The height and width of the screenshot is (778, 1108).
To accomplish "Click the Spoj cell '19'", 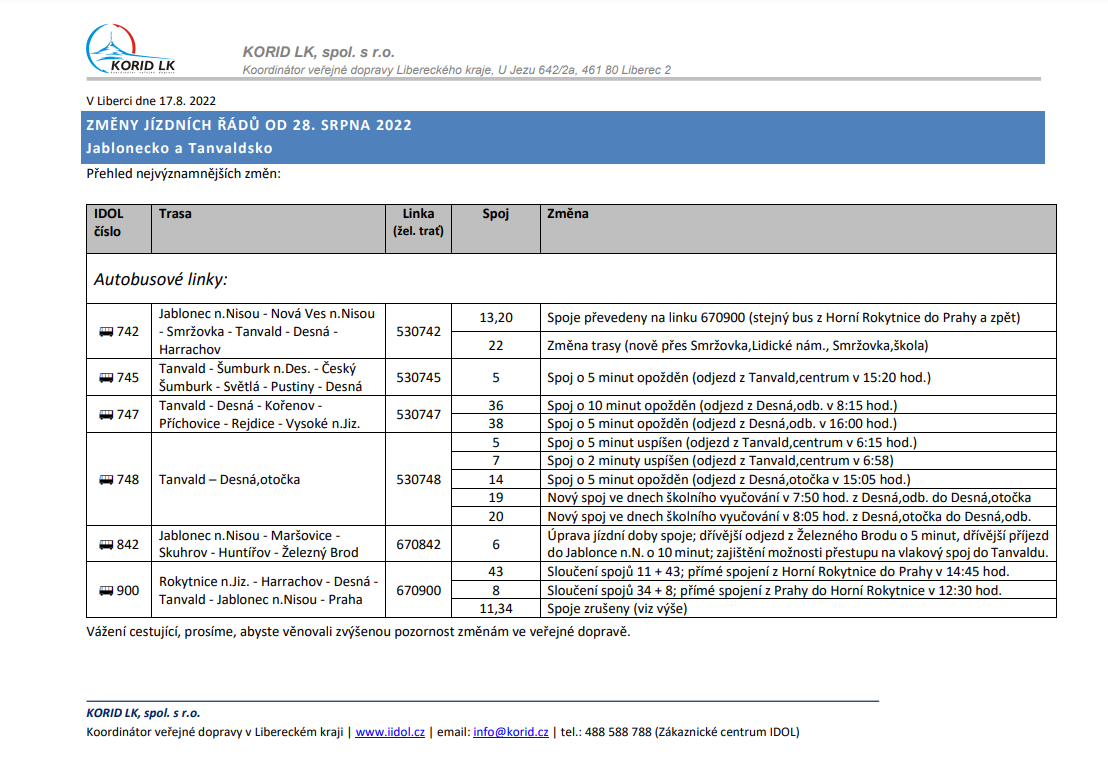I will (x=496, y=498).
